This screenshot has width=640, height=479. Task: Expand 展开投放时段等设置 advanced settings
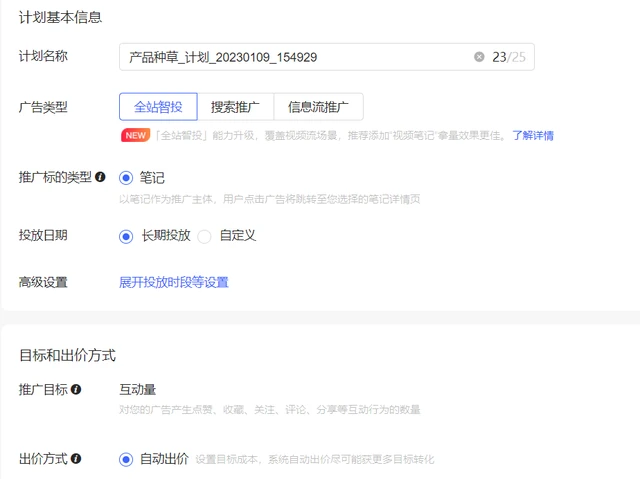[x=174, y=282]
